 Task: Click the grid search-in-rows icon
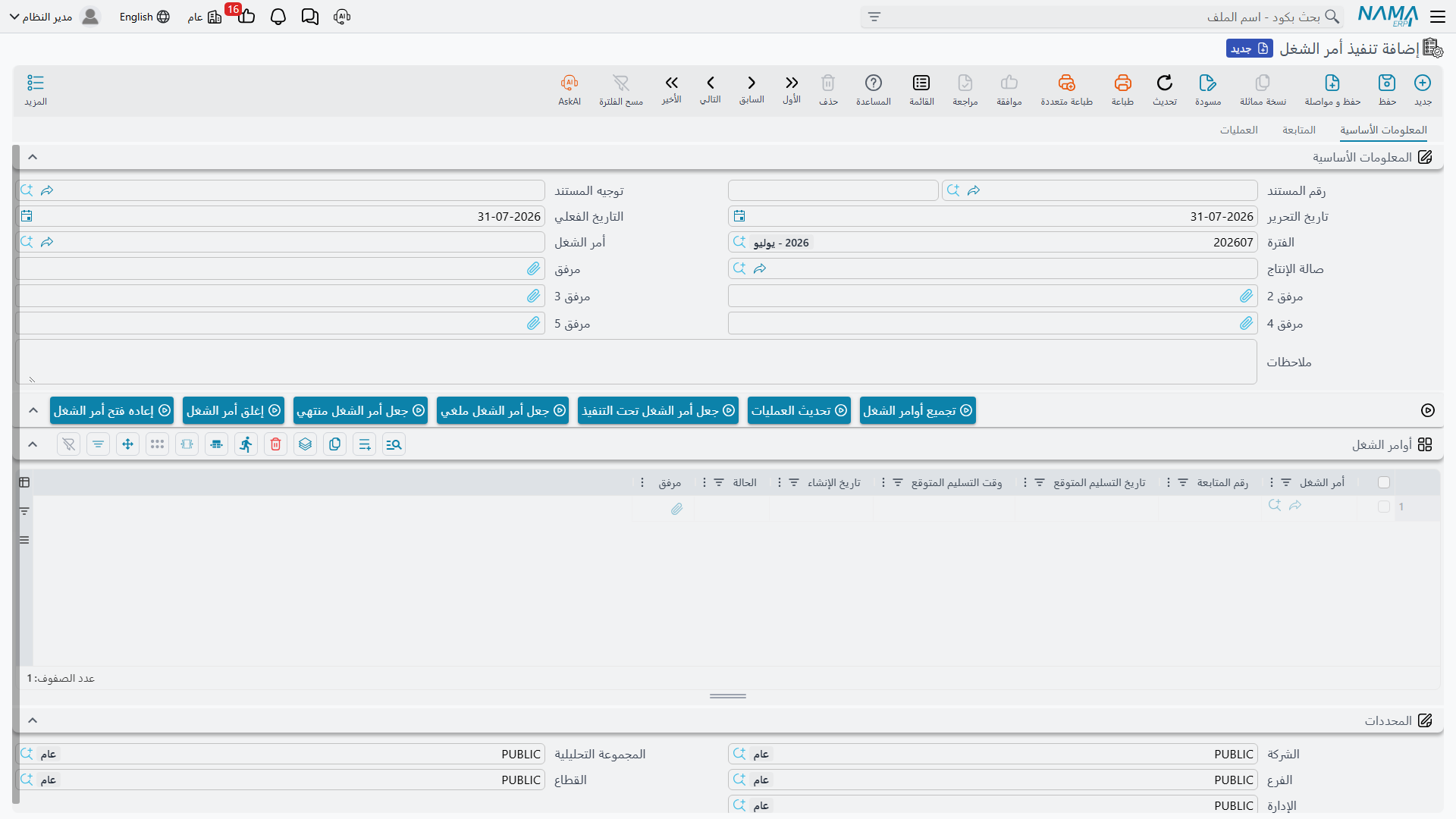coord(394,444)
